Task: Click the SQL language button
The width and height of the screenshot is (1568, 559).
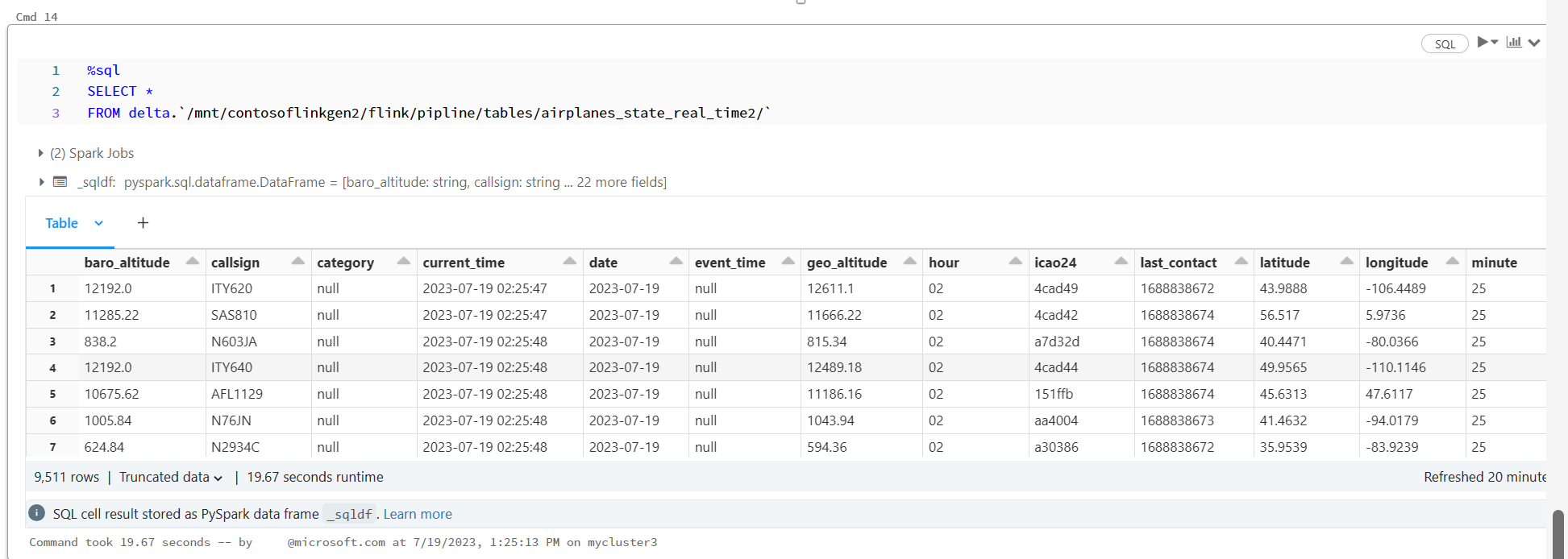Action: point(1445,43)
